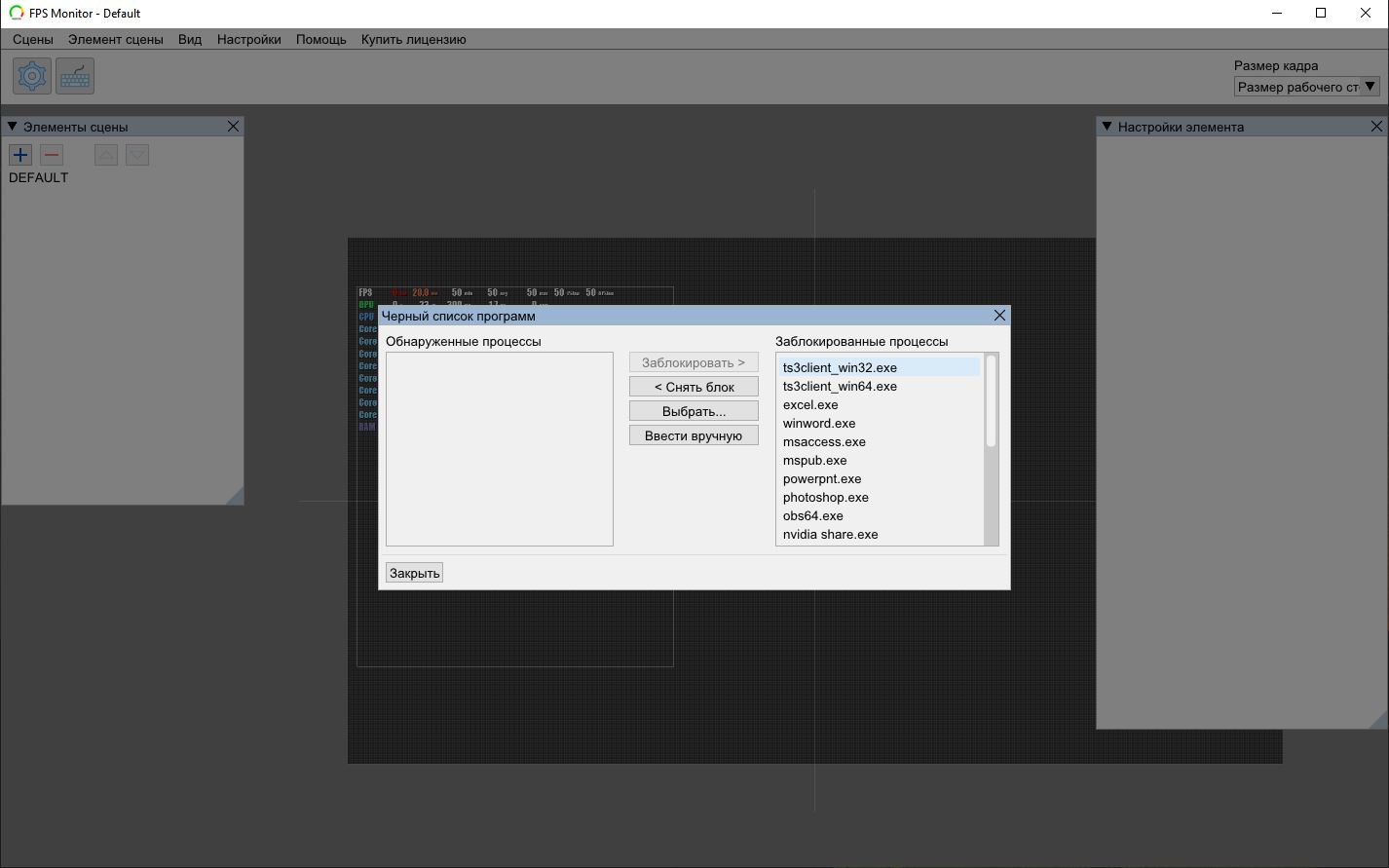Close the Элементы сцены panel

(233, 127)
